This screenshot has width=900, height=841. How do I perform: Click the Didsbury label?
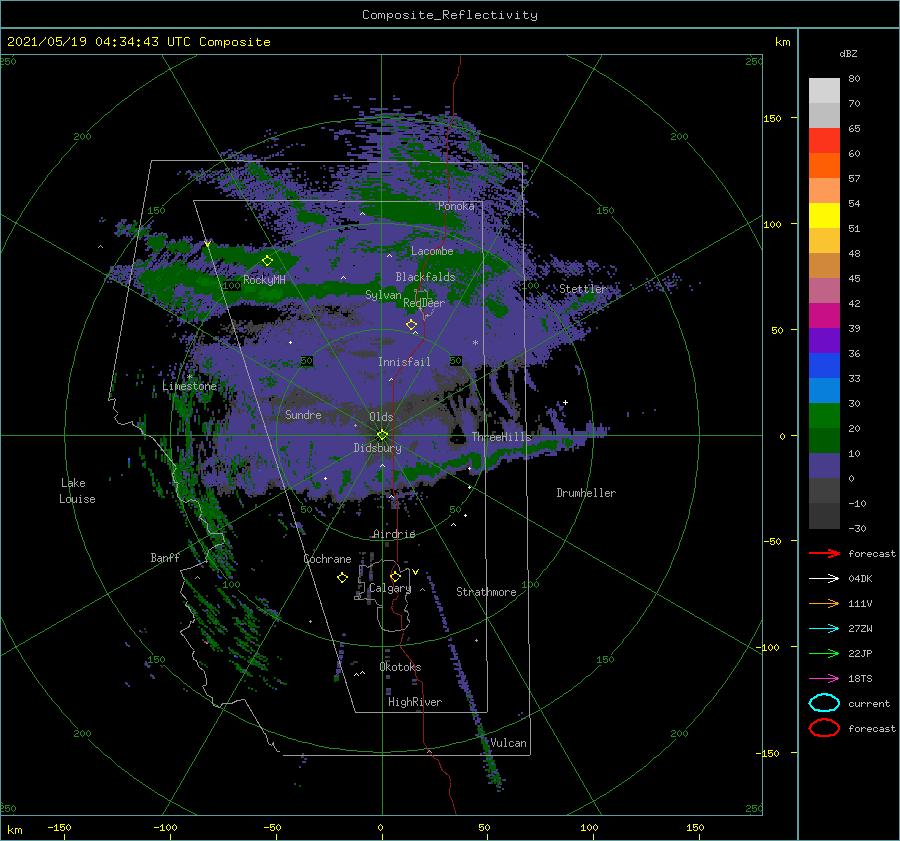click(x=377, y=448)
